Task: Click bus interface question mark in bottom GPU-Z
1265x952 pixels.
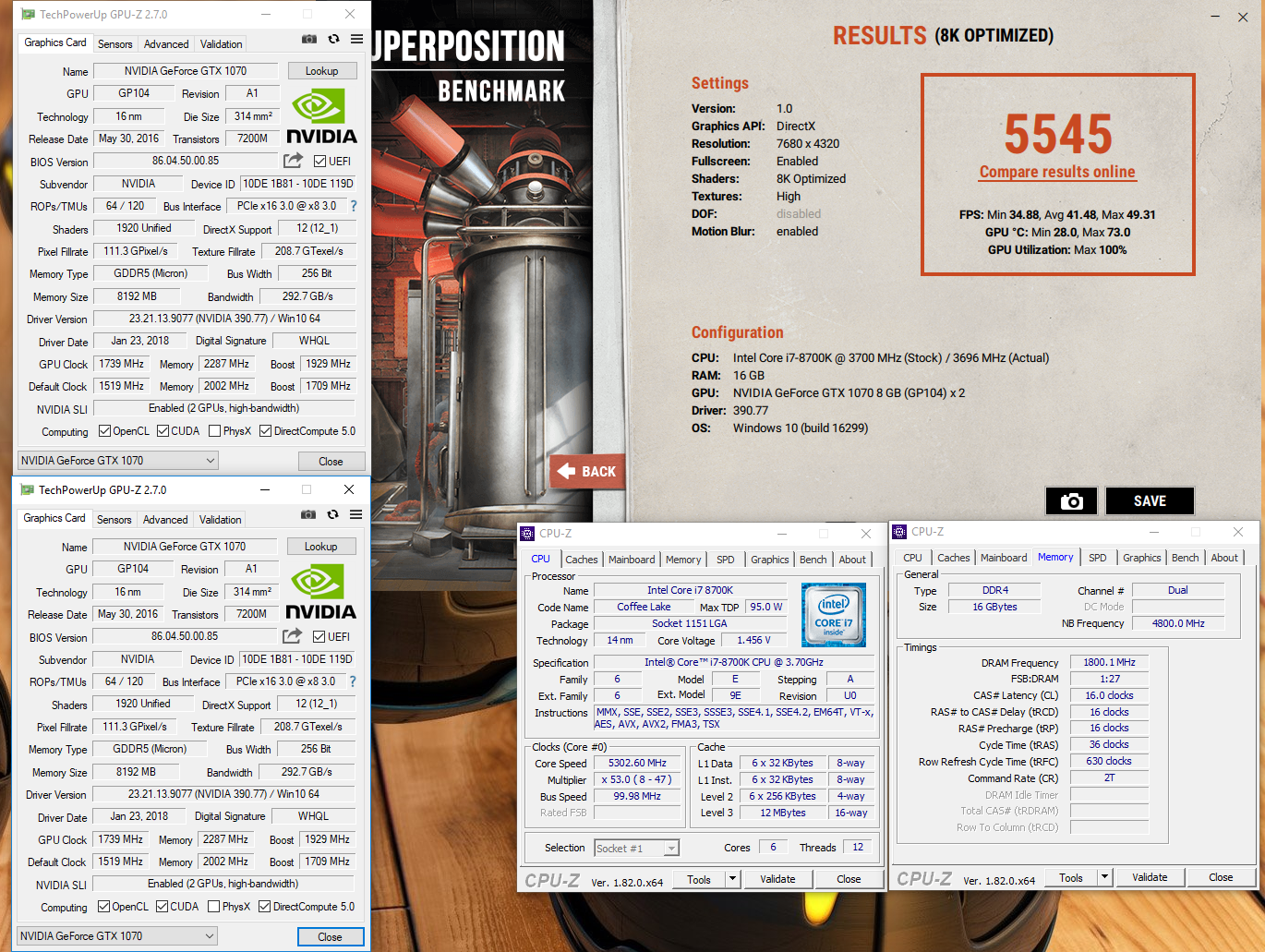Action: tap(352, 681)
